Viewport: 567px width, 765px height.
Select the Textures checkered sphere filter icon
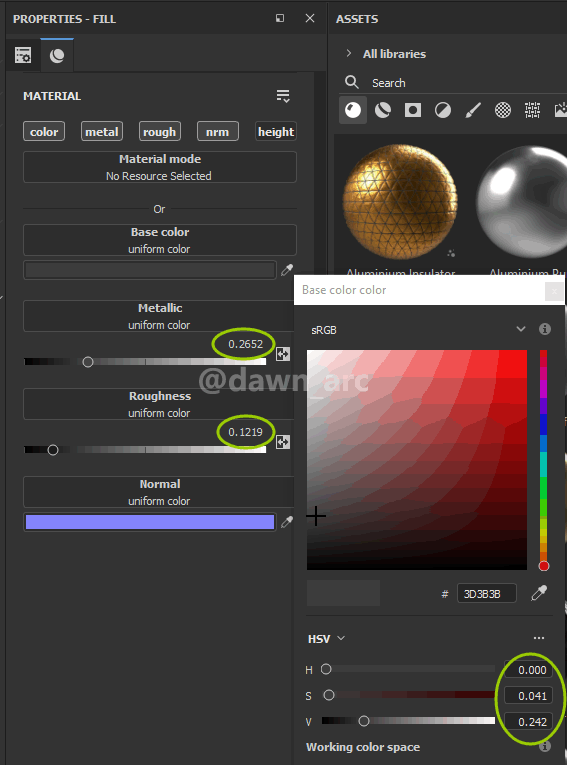[503, 110]
